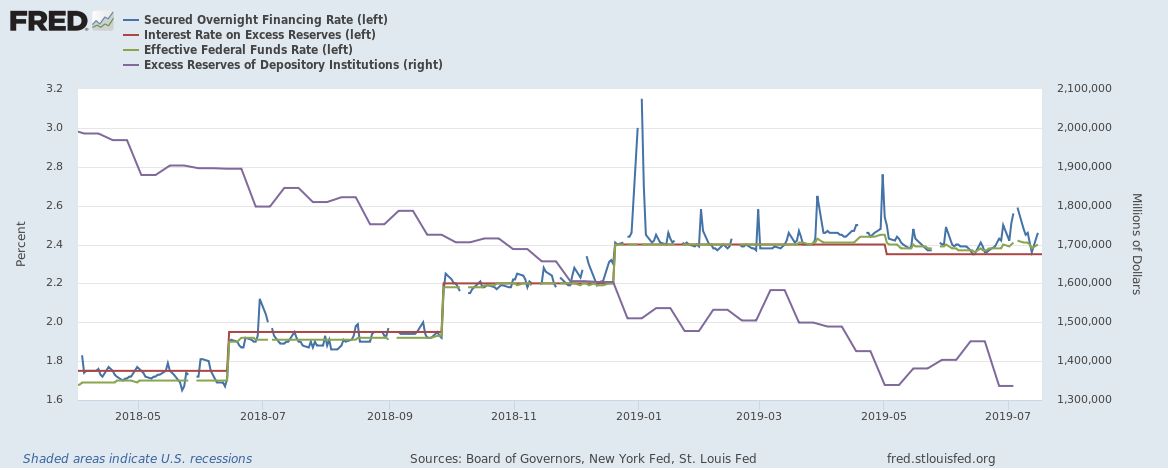
Task: Click the Percent left axis title
Action: click(x=22, y=244)
